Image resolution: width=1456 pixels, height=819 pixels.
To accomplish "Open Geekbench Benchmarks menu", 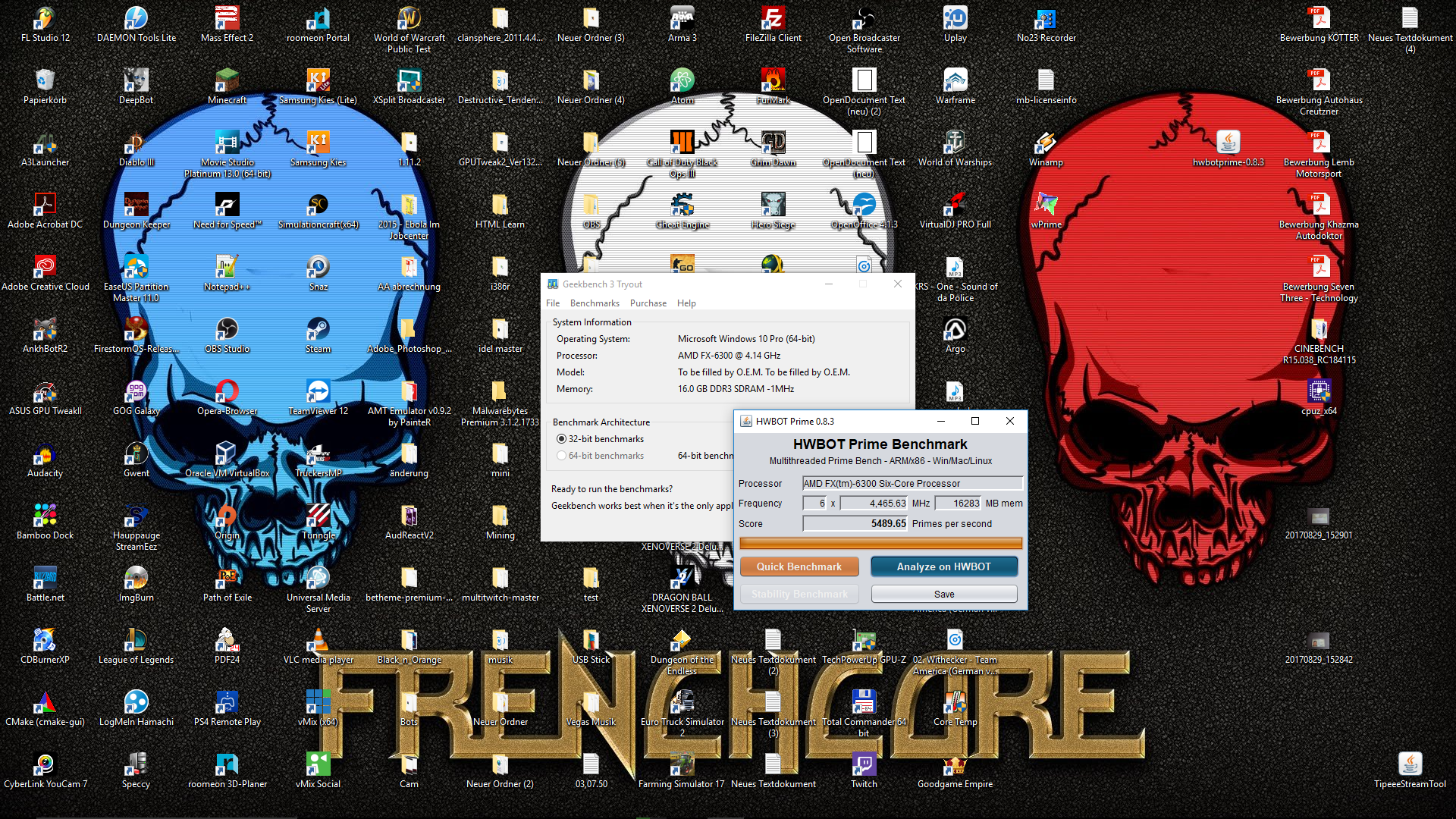I will [595, 303].
